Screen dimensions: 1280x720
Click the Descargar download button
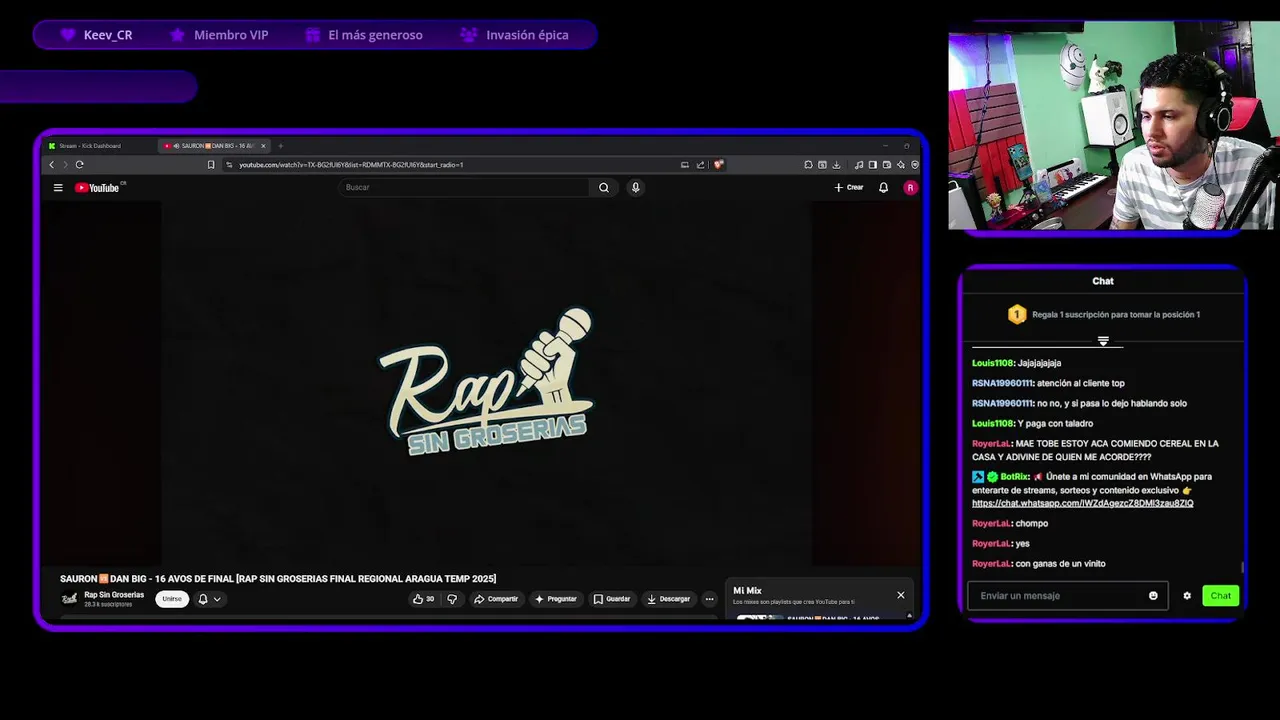pos(669,599)
